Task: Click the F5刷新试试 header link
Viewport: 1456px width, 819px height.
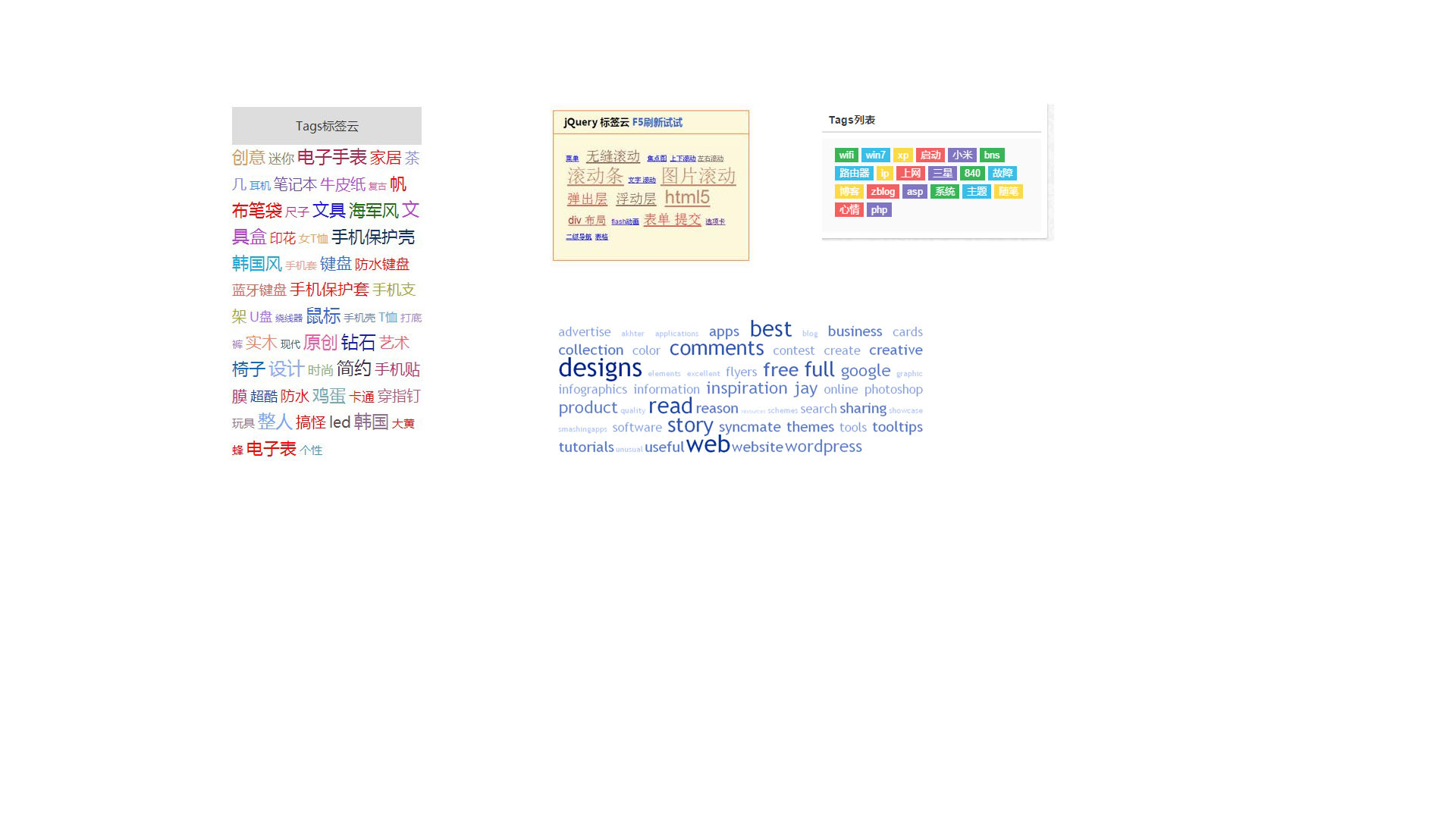Action: [657, 123]
